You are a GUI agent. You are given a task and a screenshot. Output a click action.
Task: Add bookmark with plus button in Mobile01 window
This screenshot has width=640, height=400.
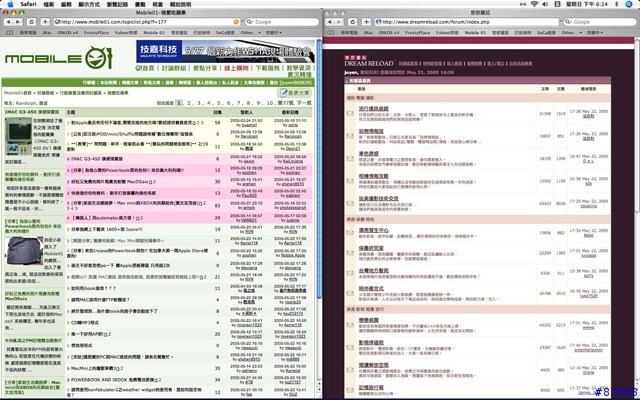coord(45,22)
